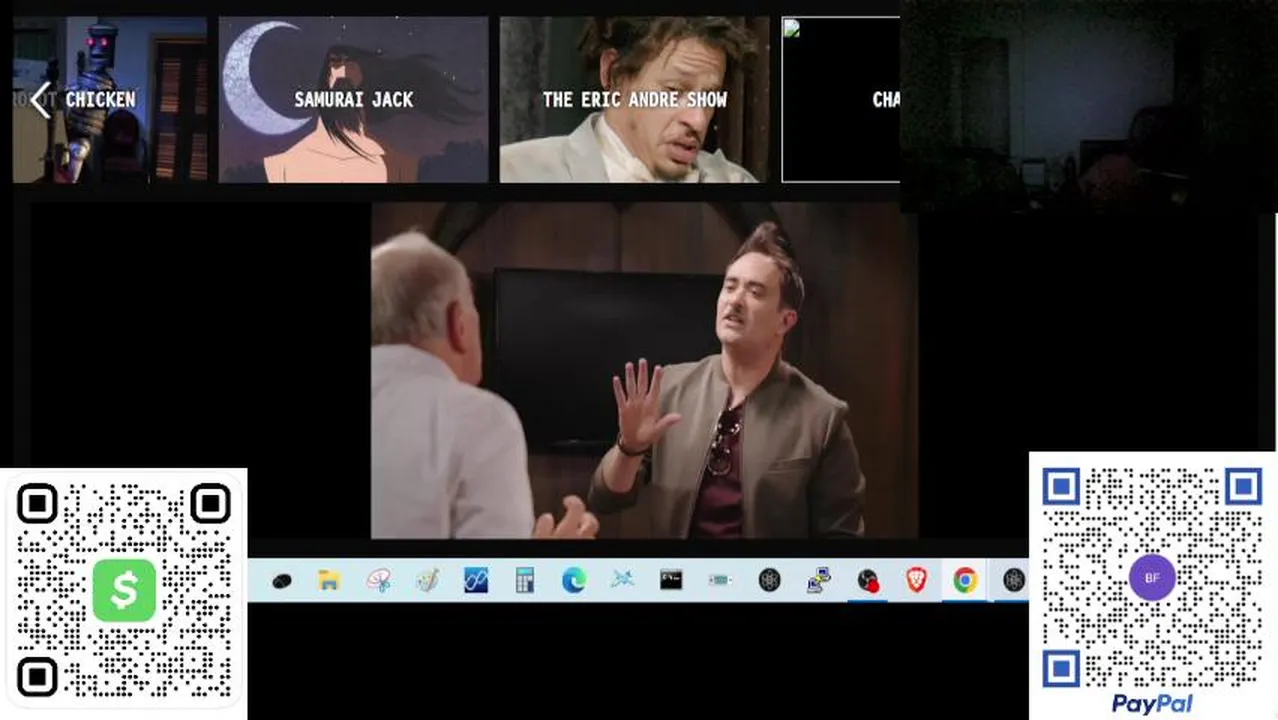Click the playing video of two men
This screenshot has width=1278, height=720.
pos(644,371)
